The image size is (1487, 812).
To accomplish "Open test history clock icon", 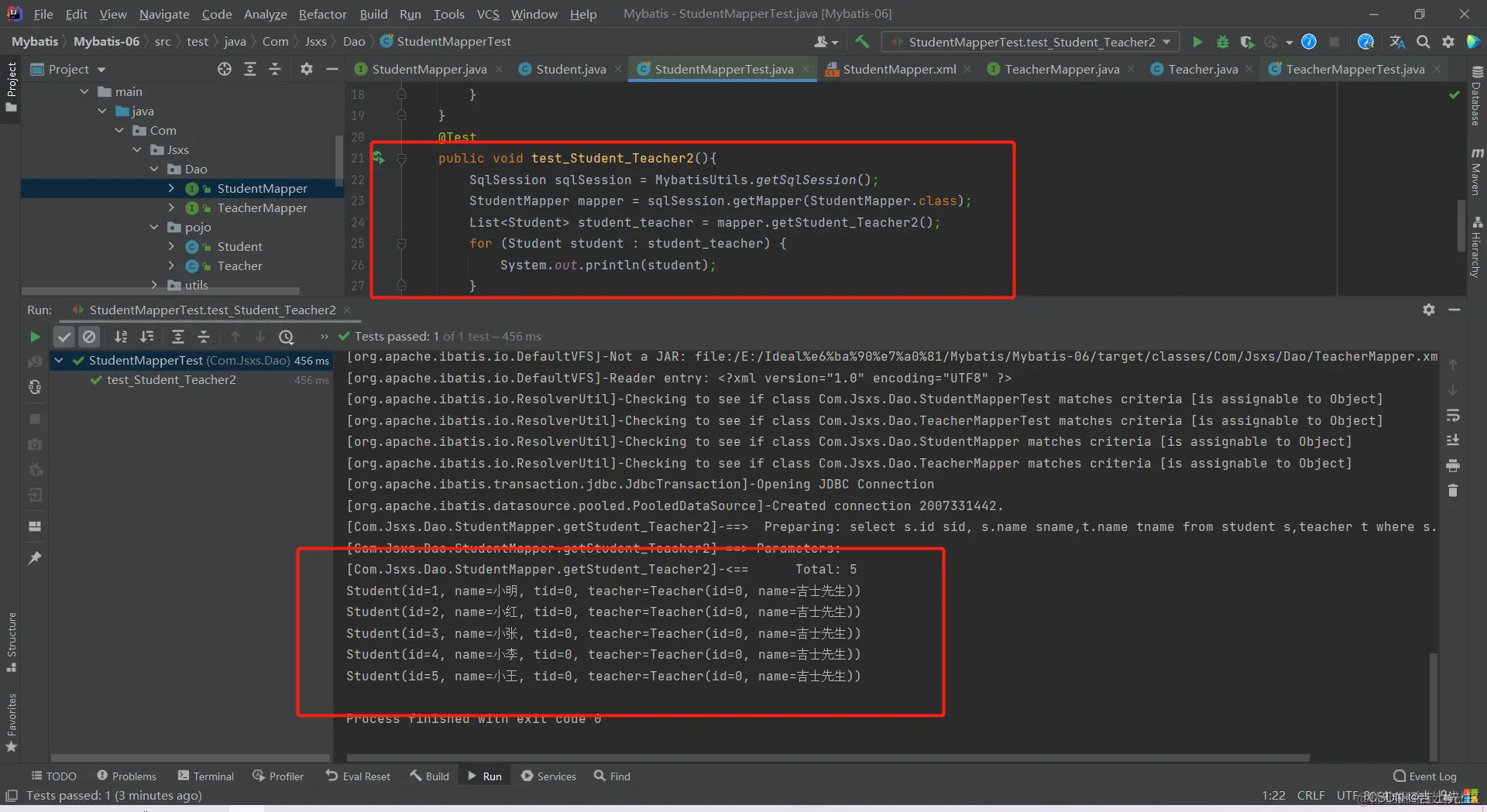I will pyautogui.click(x=287, y=337).
